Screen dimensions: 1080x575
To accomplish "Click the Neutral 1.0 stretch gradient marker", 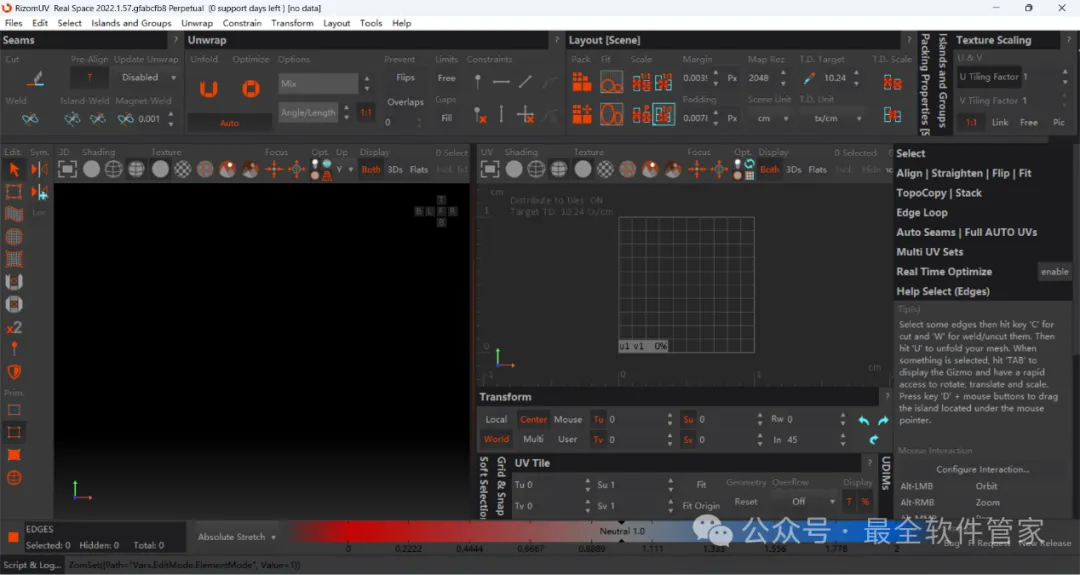I will tap(622, 532).
